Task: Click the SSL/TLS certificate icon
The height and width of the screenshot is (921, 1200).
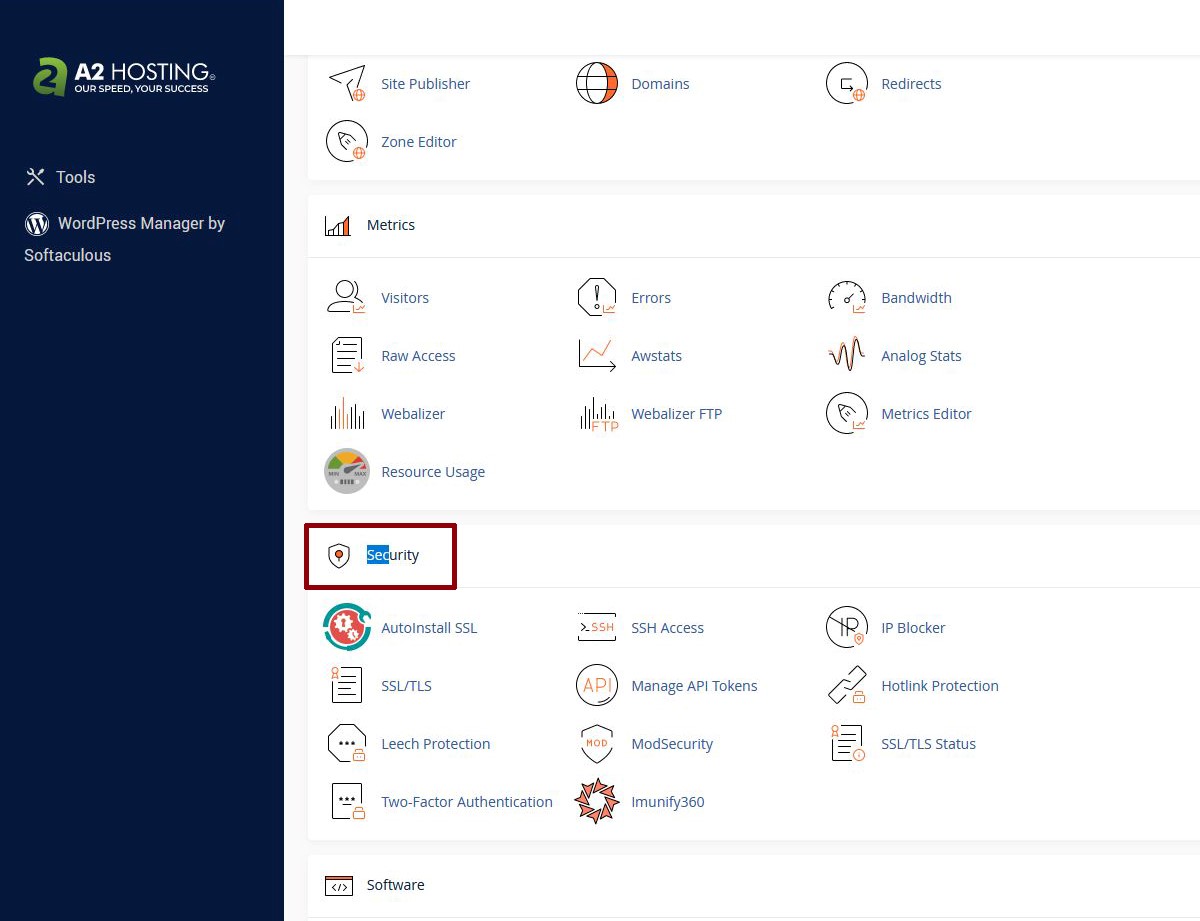Action: [347, 686]
